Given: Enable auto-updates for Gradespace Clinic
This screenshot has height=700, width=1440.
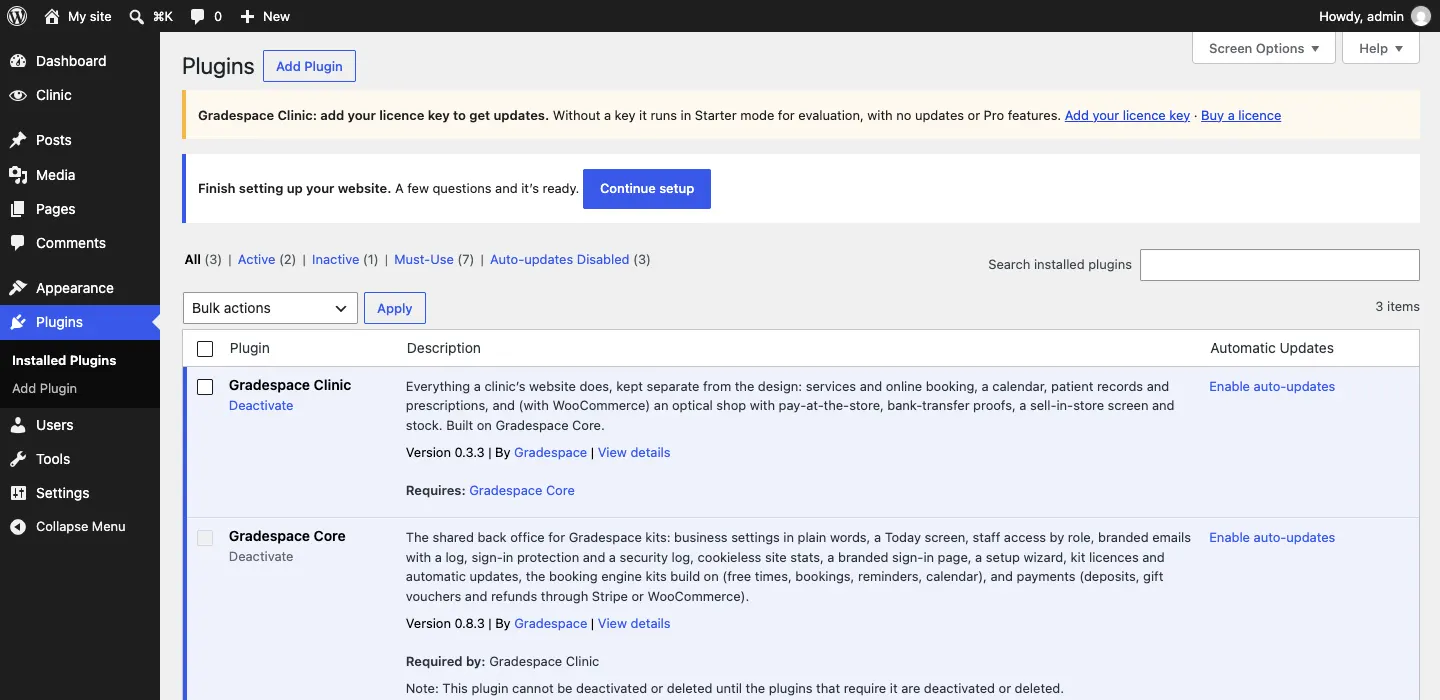Looking at the screenshot, I should click(x=1272, y=386).
